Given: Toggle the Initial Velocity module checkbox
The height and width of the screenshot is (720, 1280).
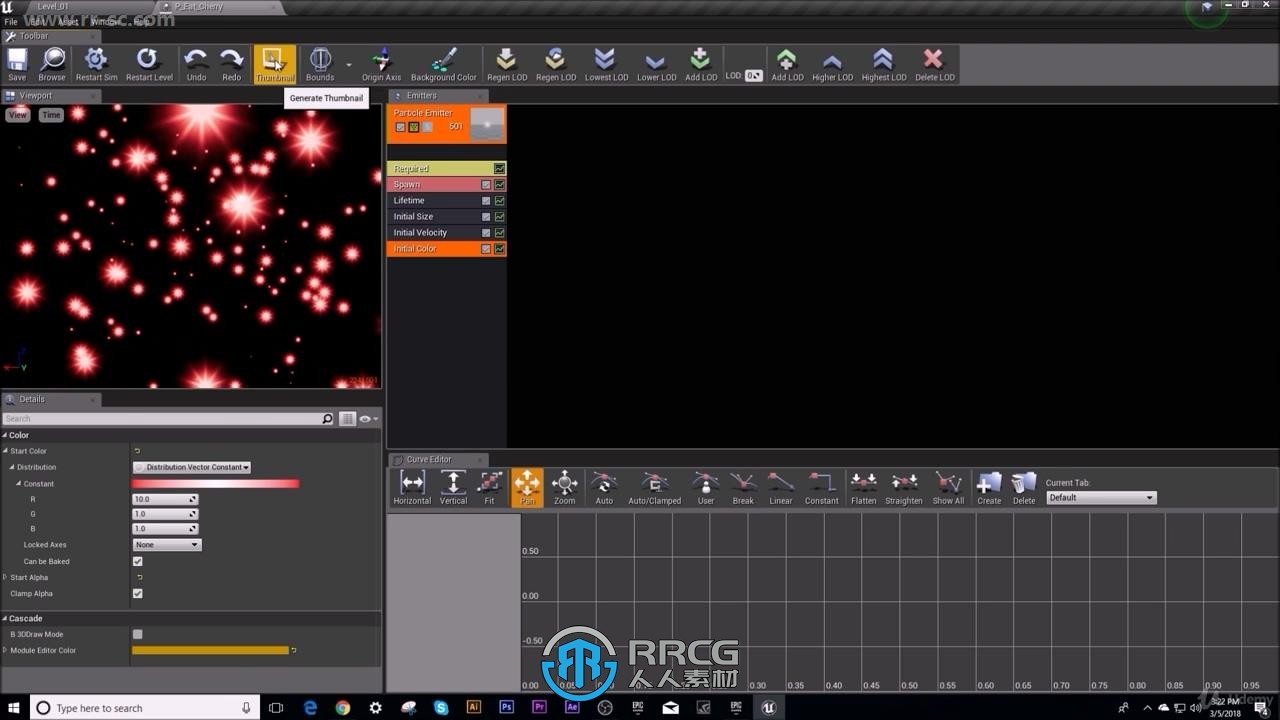Looking at the screenshot, I should tap(486, 233).
